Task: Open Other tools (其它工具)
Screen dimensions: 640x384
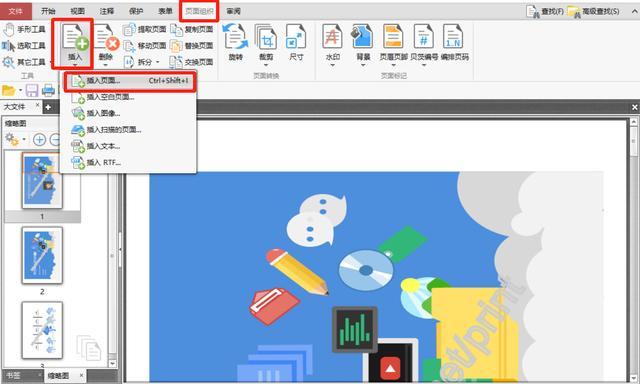Action: [x=24, y=62]
